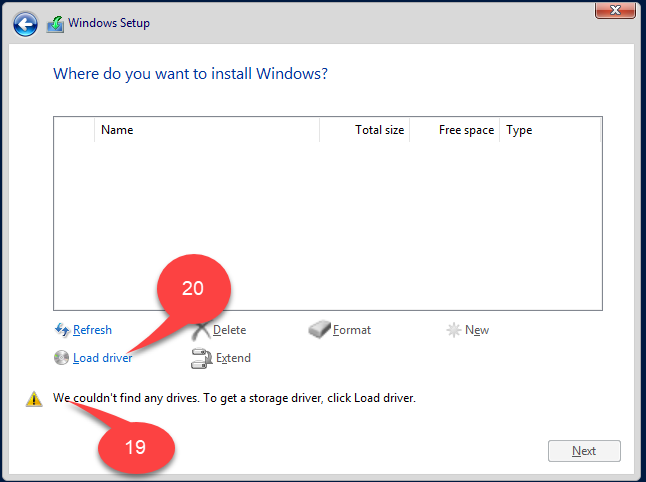
Task: Click the "We couldn't find any drives" message
Action: coord(234,398)
